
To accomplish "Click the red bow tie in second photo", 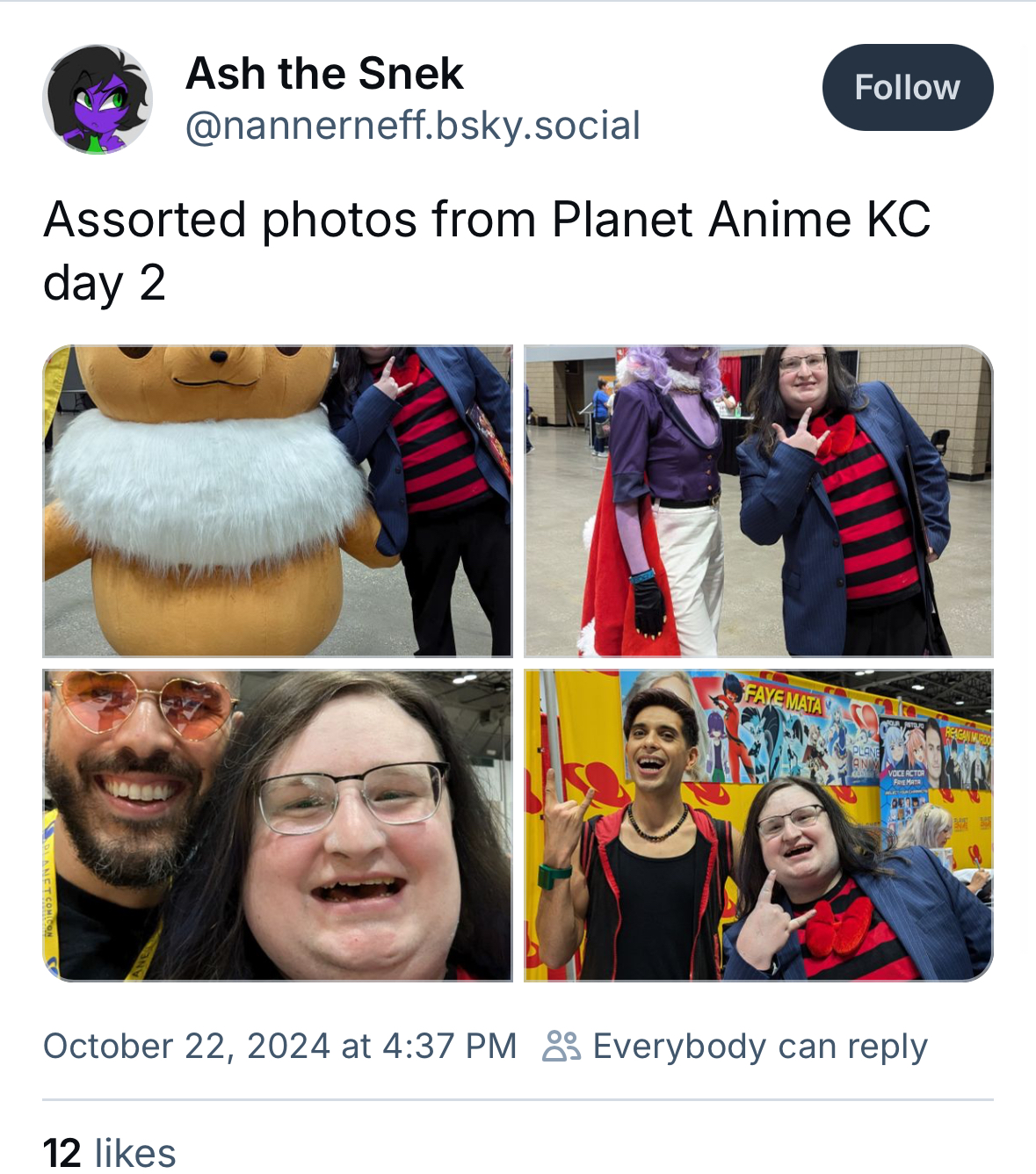I will (x=832, y=432).
